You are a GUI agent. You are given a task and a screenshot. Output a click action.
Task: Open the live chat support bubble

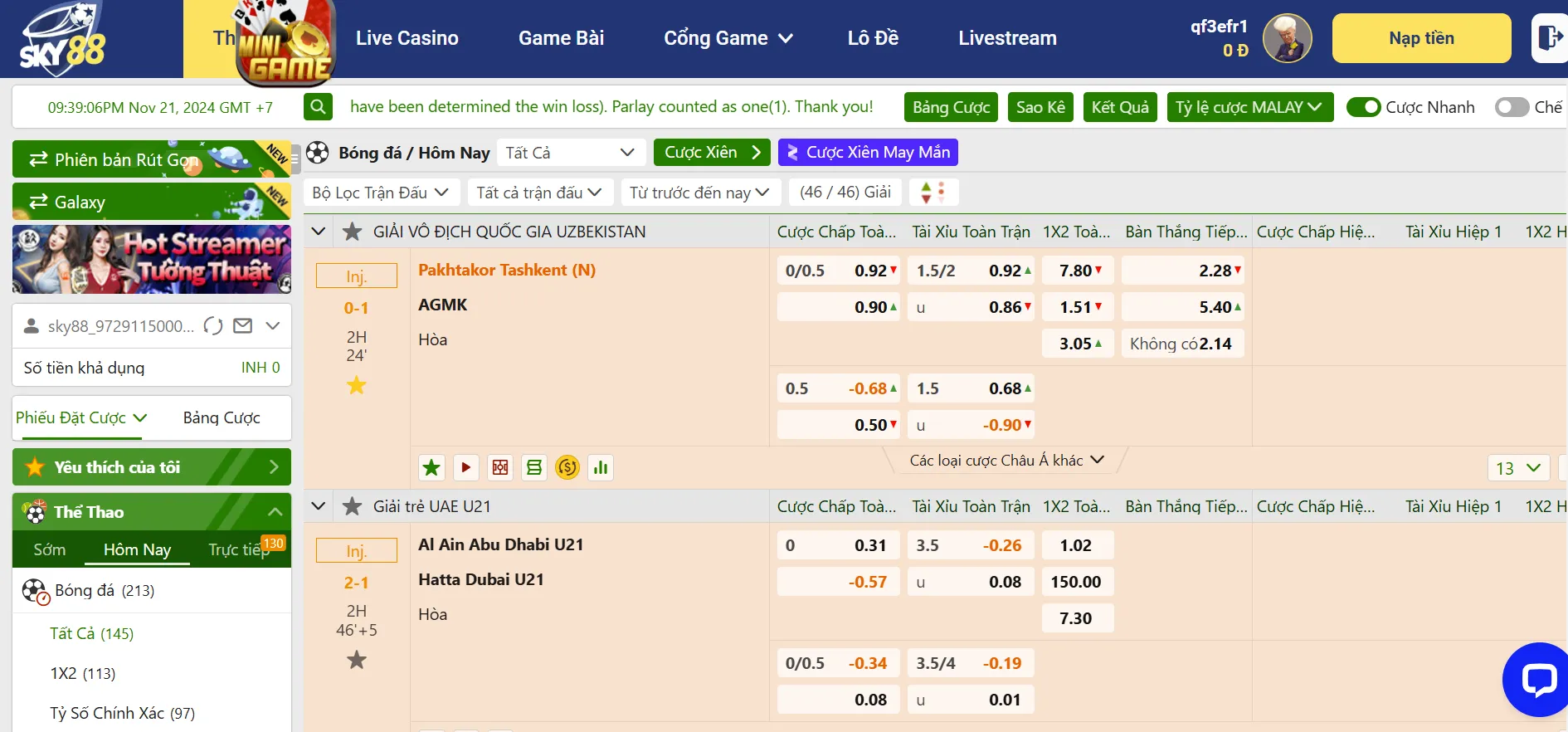click(x=1537, y=679)
